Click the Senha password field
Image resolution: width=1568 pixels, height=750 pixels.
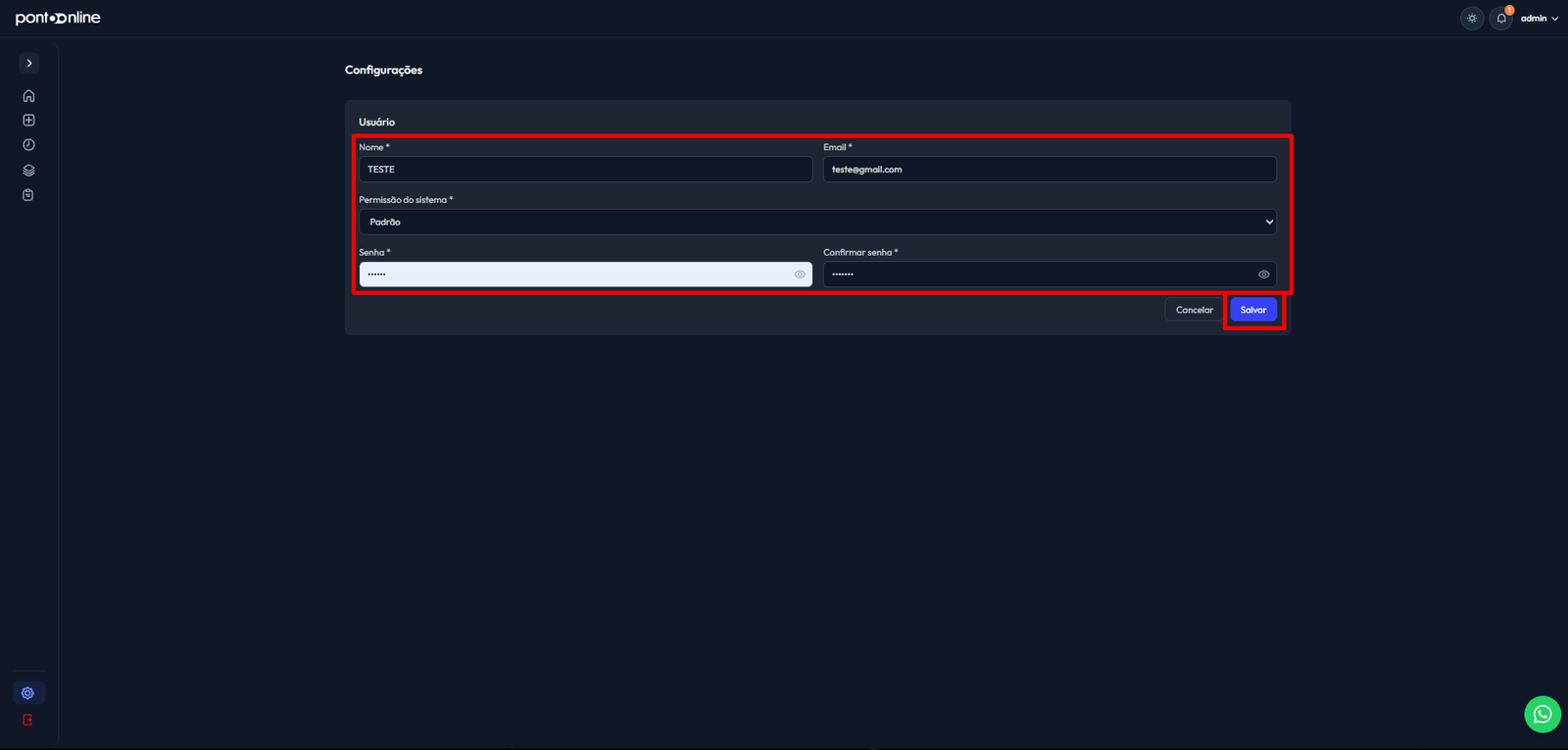pyautogui.click(x=585, y=275)
